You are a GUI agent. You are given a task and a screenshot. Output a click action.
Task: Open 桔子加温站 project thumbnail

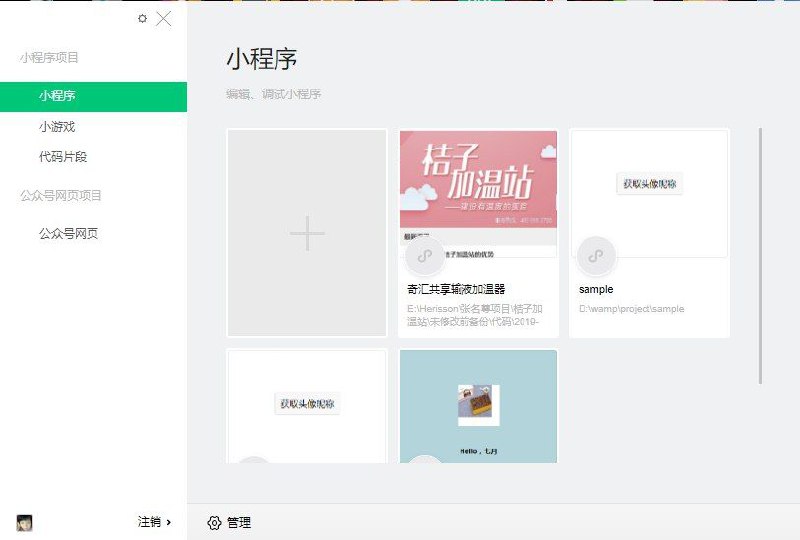[x=478, y=194]
